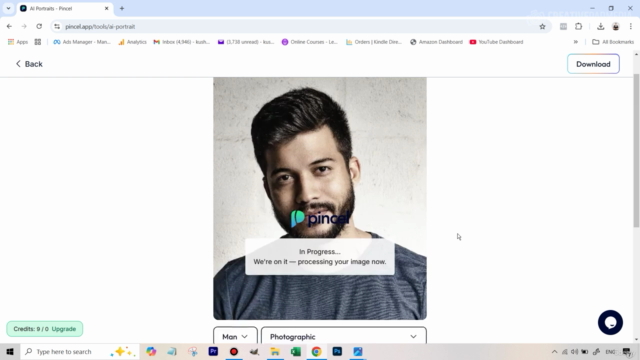View site information icon in address bar
640x360 pixels.
pos(57,27)
